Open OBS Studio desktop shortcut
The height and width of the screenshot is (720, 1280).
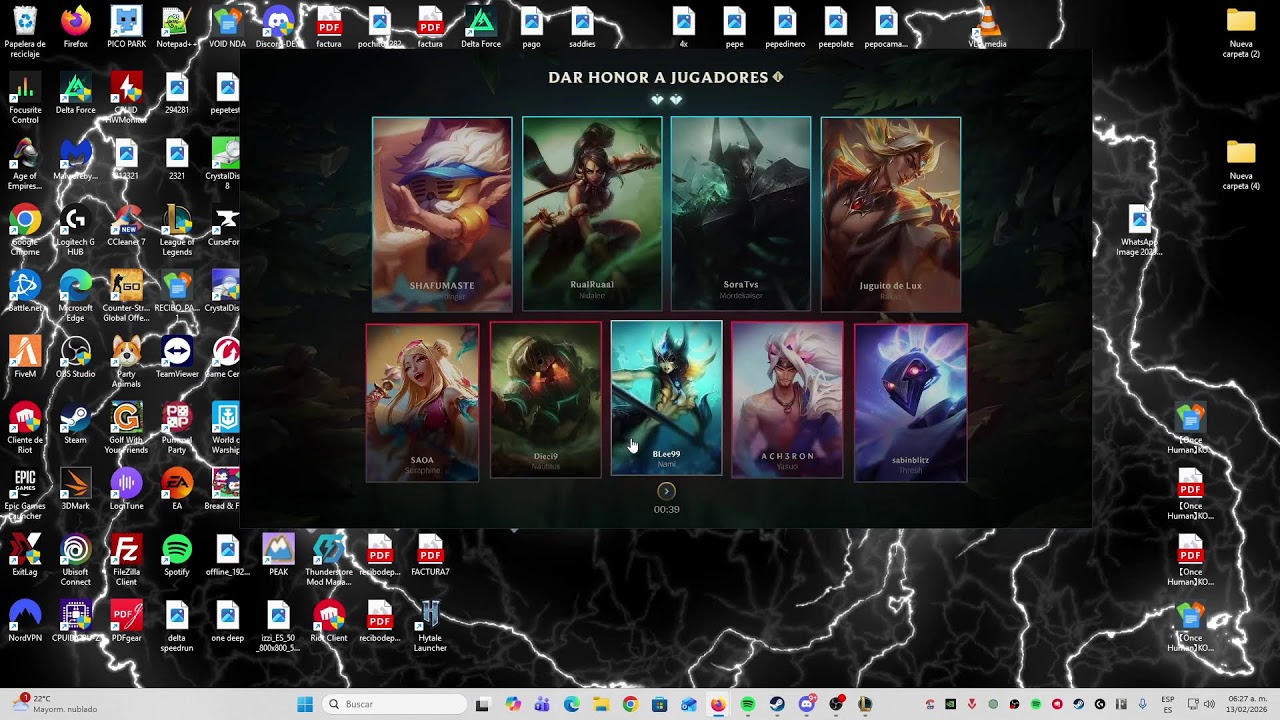[x=75, y=358]
